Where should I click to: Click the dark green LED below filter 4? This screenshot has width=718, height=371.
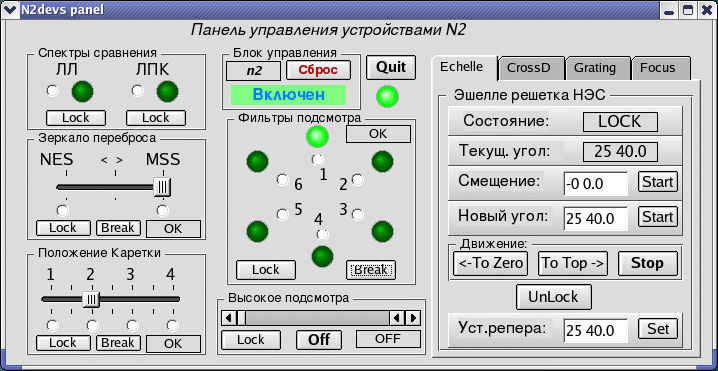pos(323,256)
